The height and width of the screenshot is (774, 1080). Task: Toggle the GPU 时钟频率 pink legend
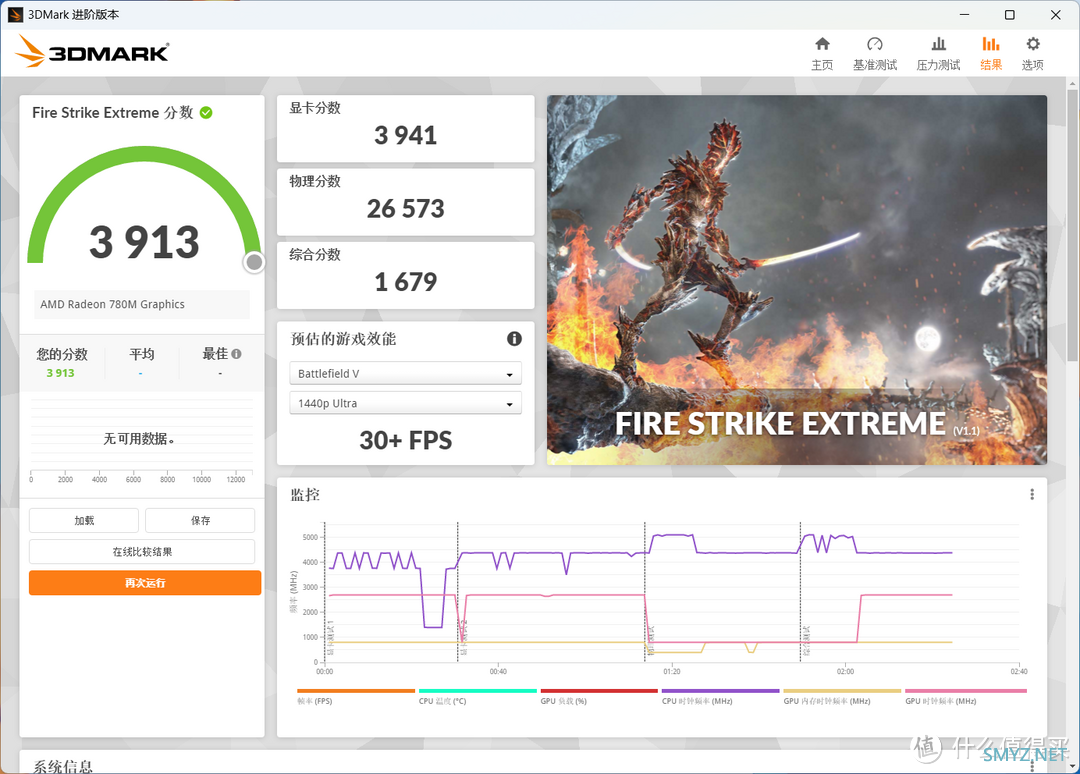tap(966, 696)
